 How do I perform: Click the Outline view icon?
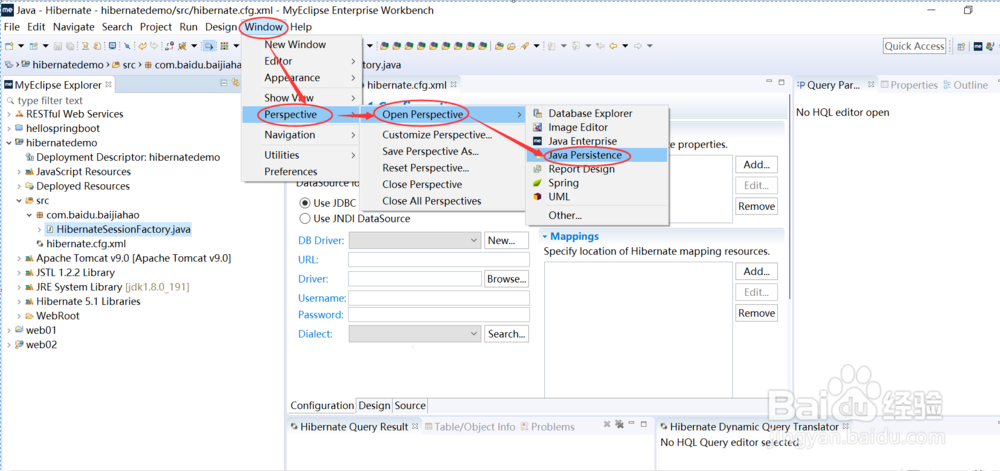[947, 85]
